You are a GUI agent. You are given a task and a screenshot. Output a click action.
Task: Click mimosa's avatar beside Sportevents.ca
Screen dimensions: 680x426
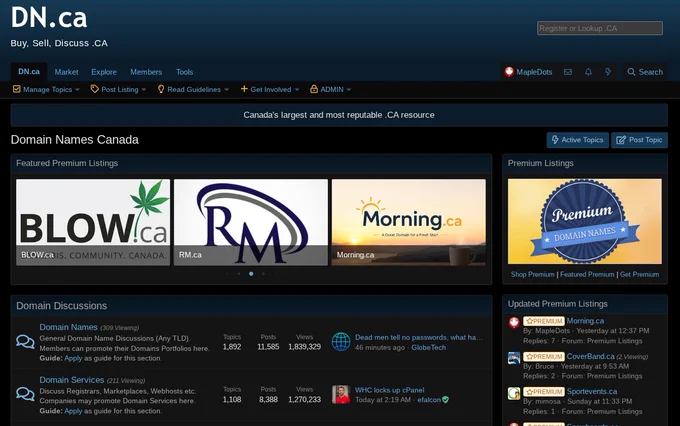coord(514,393)
